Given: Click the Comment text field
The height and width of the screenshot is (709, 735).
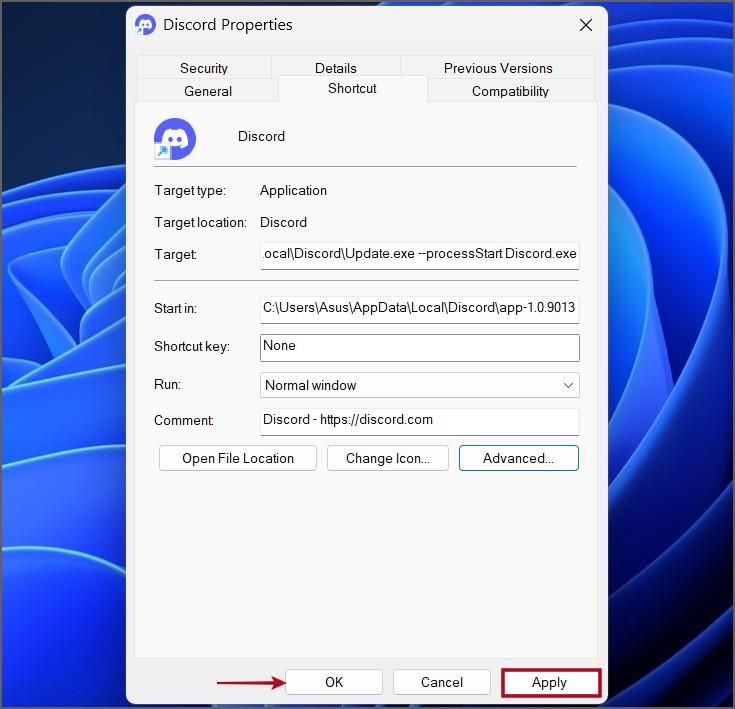Looking at the screenshot, I should [x=420, y=421].
